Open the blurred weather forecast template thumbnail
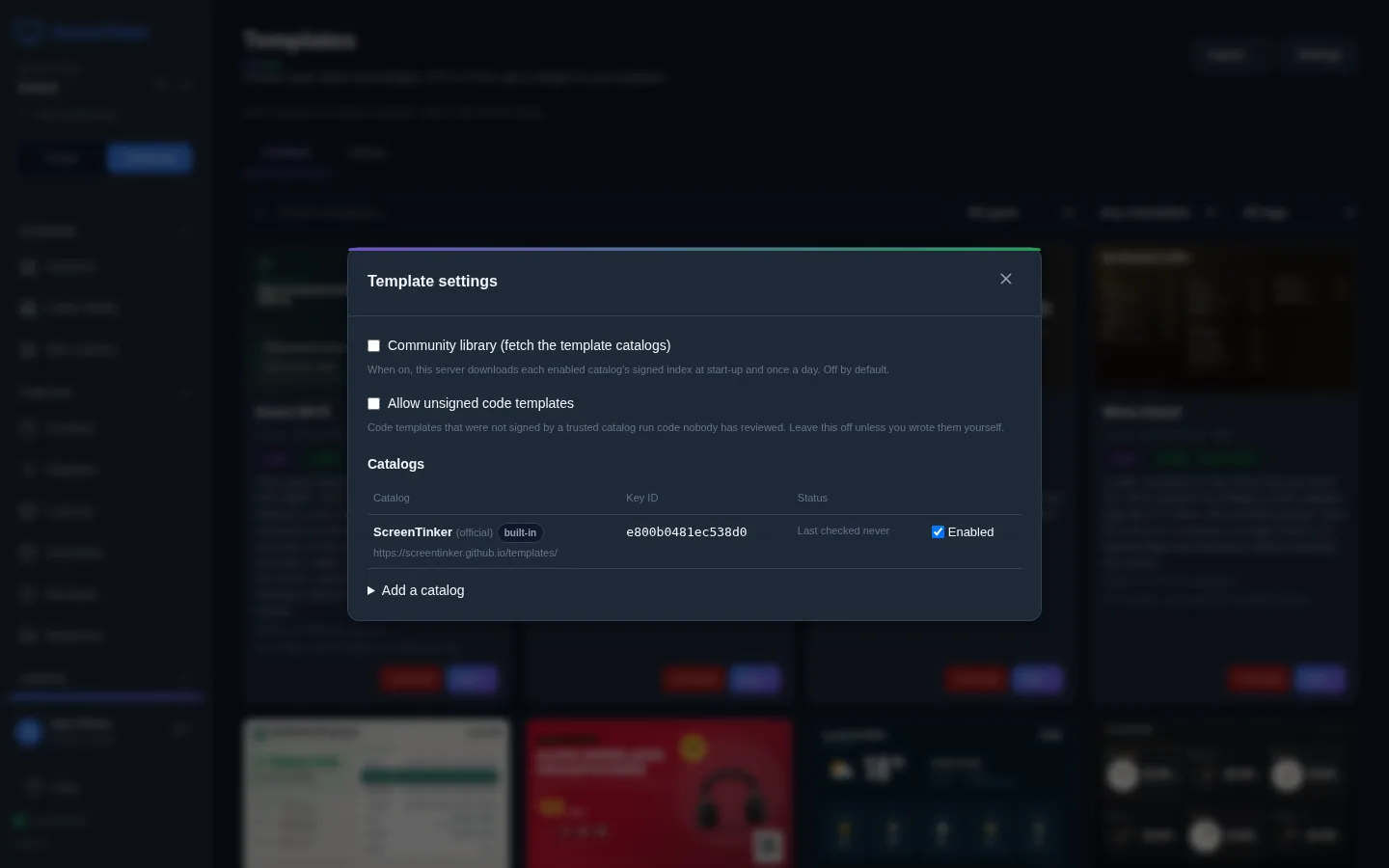 tap(941, 793)
